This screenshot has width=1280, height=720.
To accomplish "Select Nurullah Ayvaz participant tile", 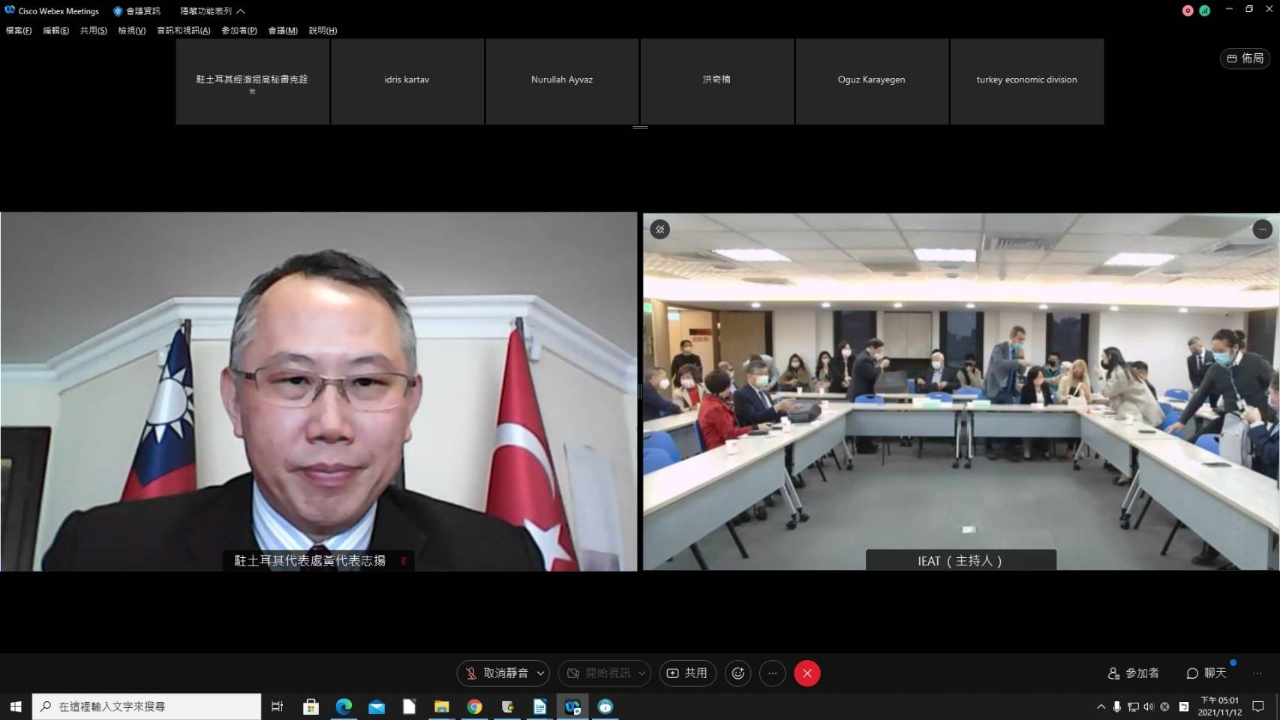I will 562,81.
